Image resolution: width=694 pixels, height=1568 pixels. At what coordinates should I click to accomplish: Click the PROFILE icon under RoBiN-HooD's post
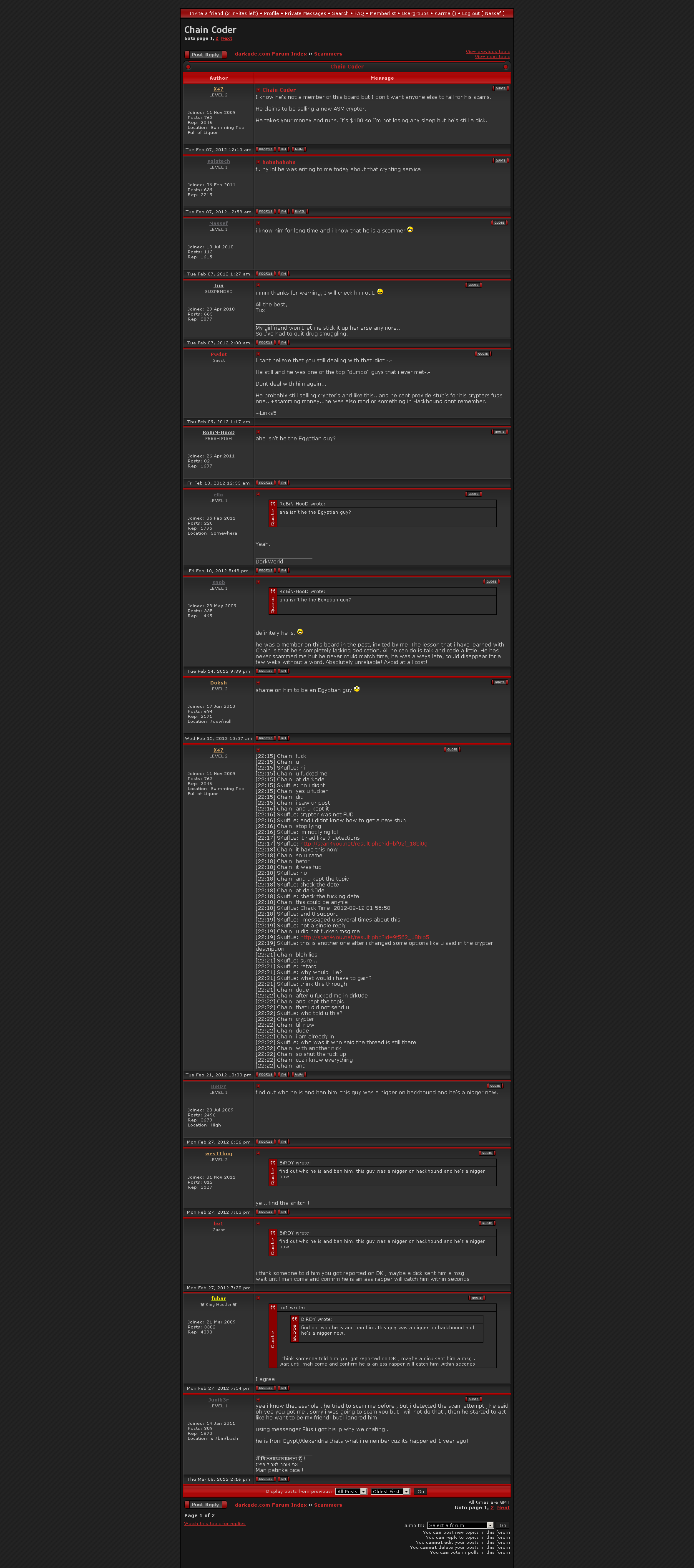266,483
